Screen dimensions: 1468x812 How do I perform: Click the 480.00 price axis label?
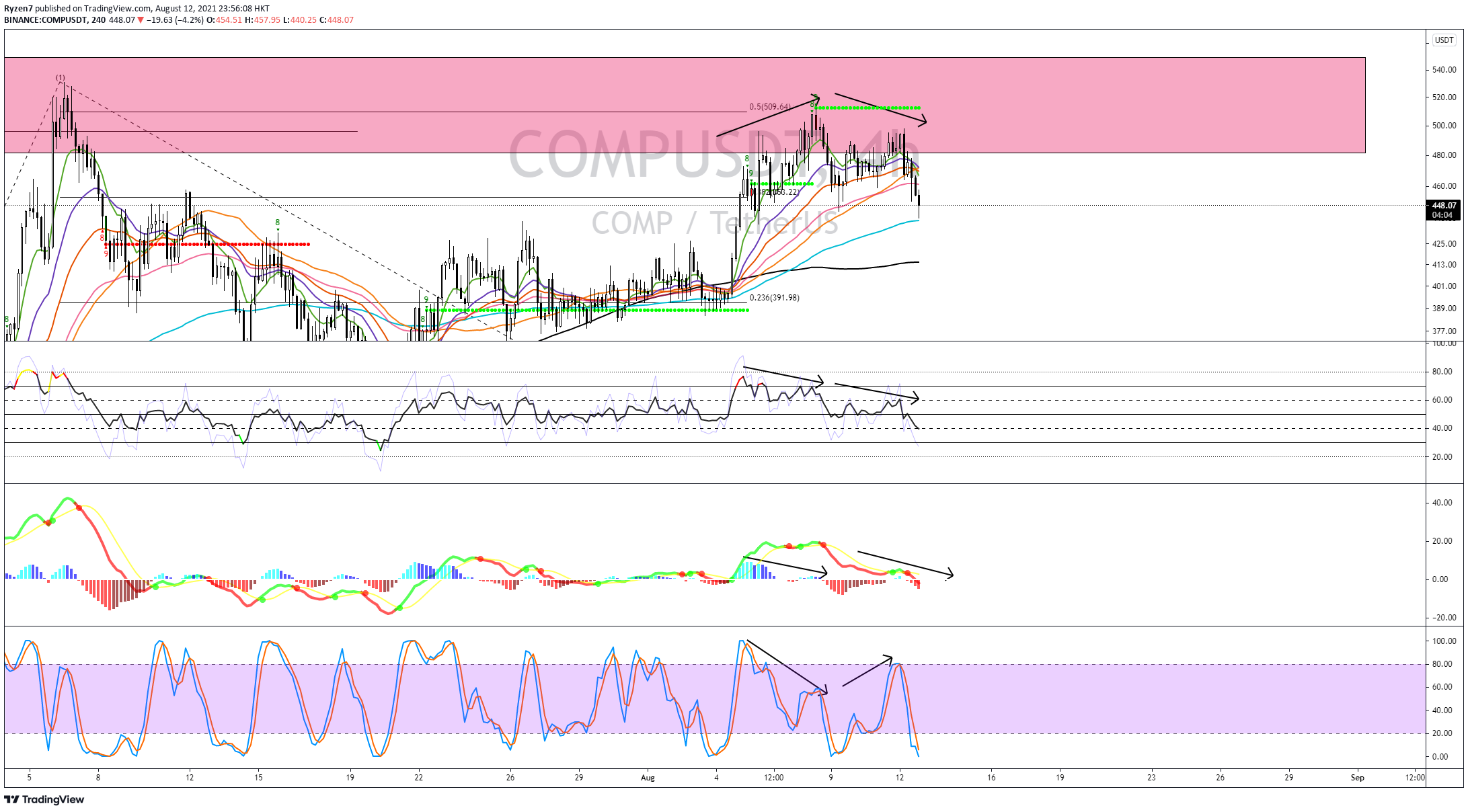pos(1444,155)
